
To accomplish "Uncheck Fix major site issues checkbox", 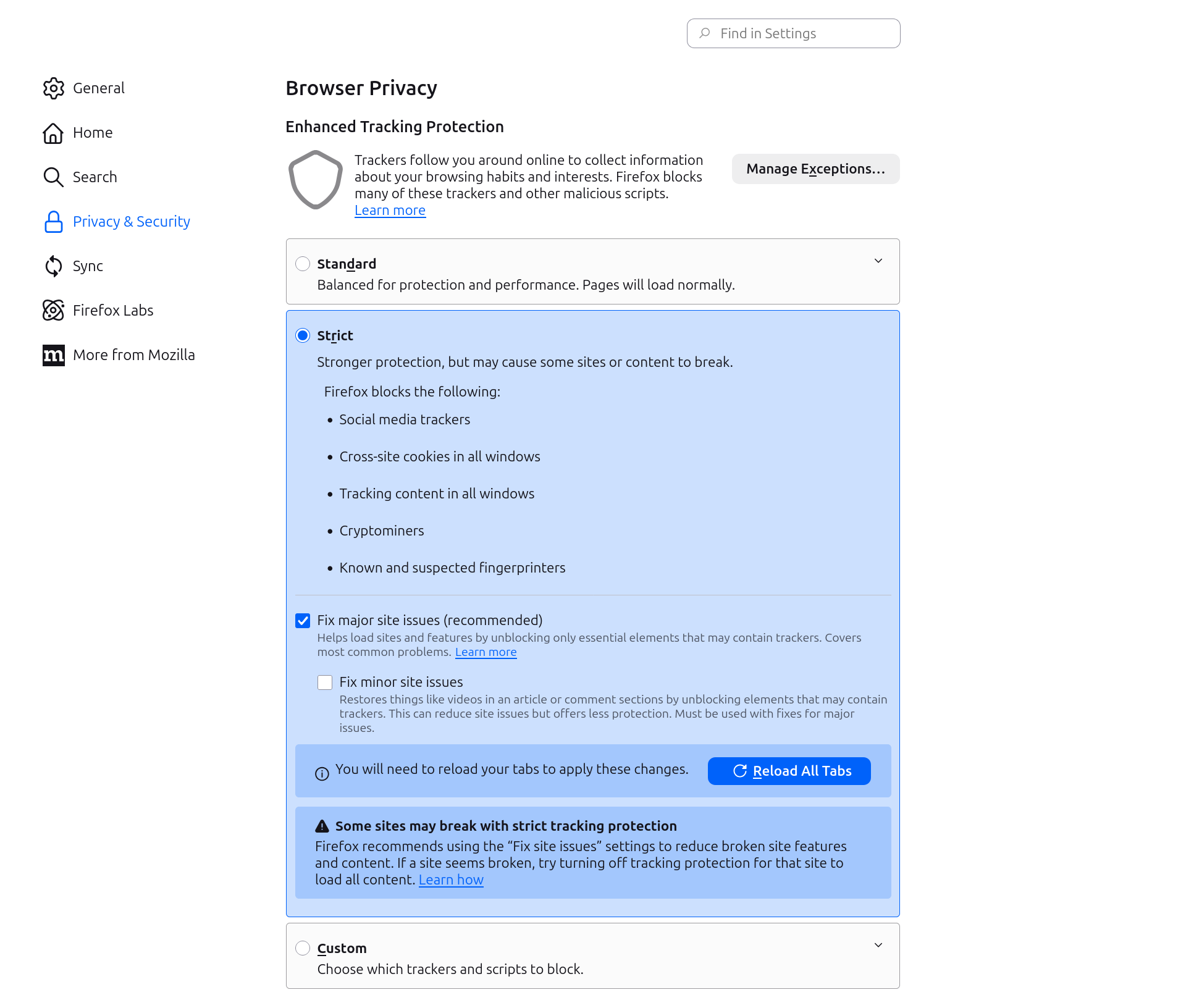I will [303, 621].
